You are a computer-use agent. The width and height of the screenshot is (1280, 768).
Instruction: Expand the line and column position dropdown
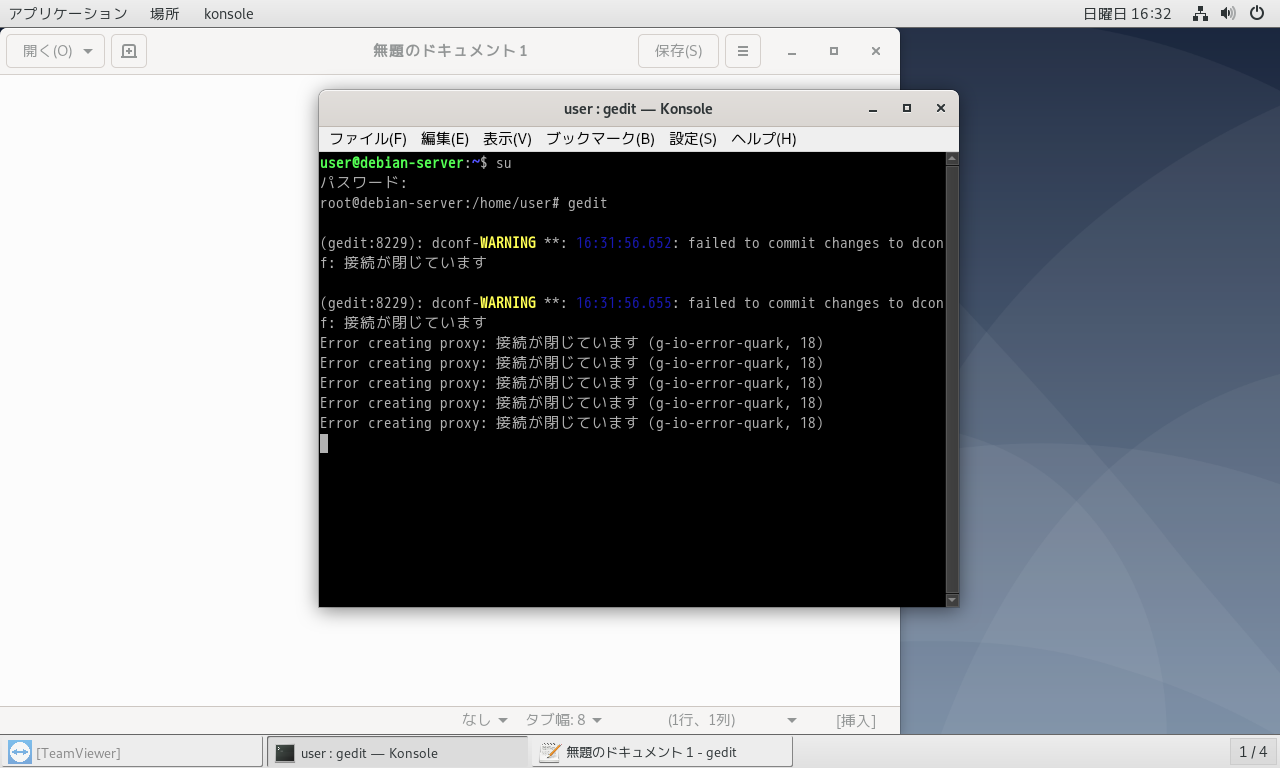(792, 720)
